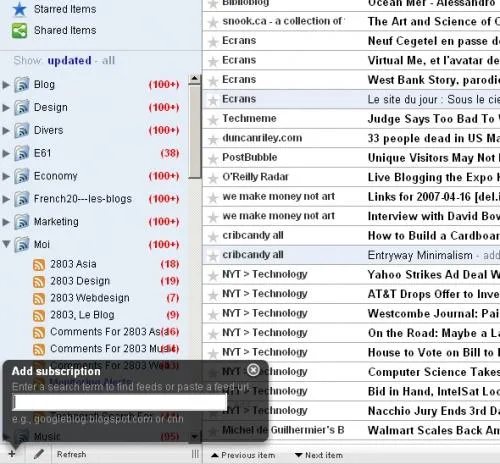Open 'Westcombe Journal: Pai' headline
This screenshot has height=464, width=500.
click(434, 314)
